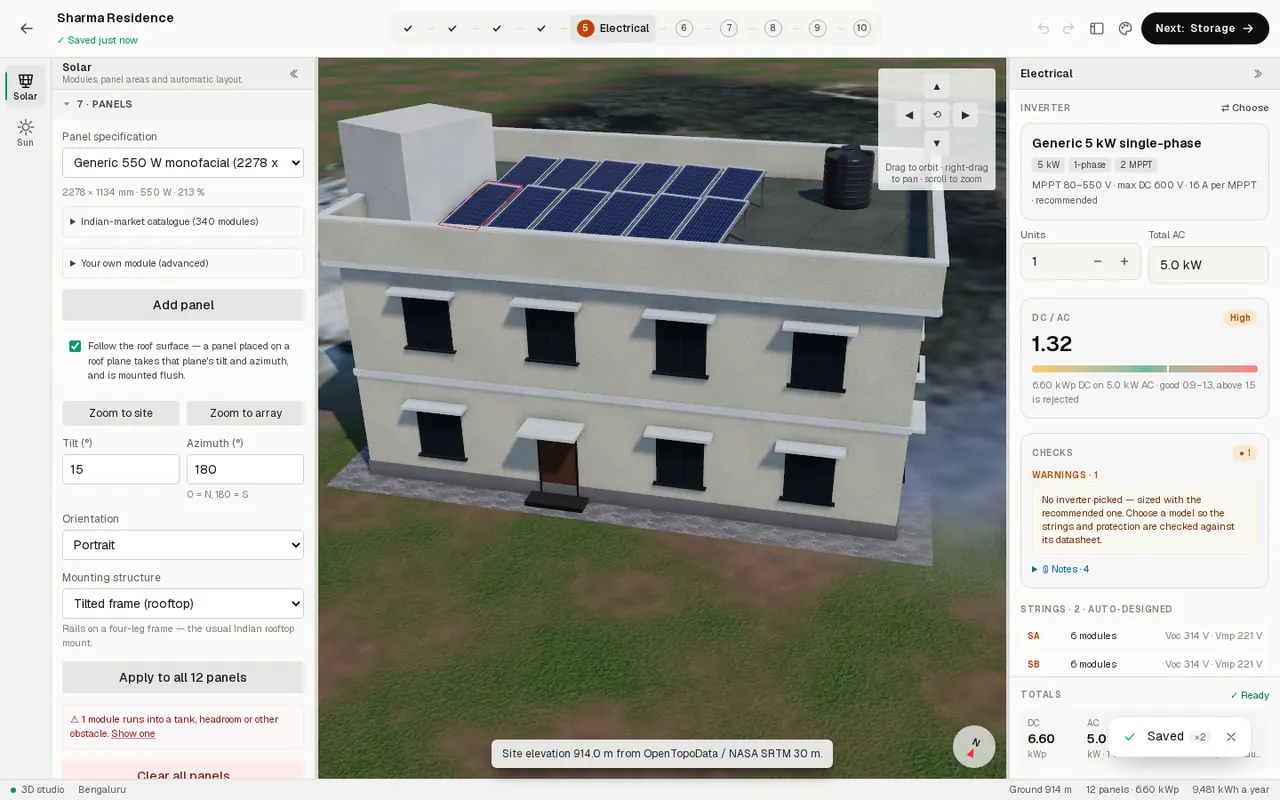Open the Solar sidebar panel
The image size is (1280, 800).
pyautogui.click(x=25, y=86)
